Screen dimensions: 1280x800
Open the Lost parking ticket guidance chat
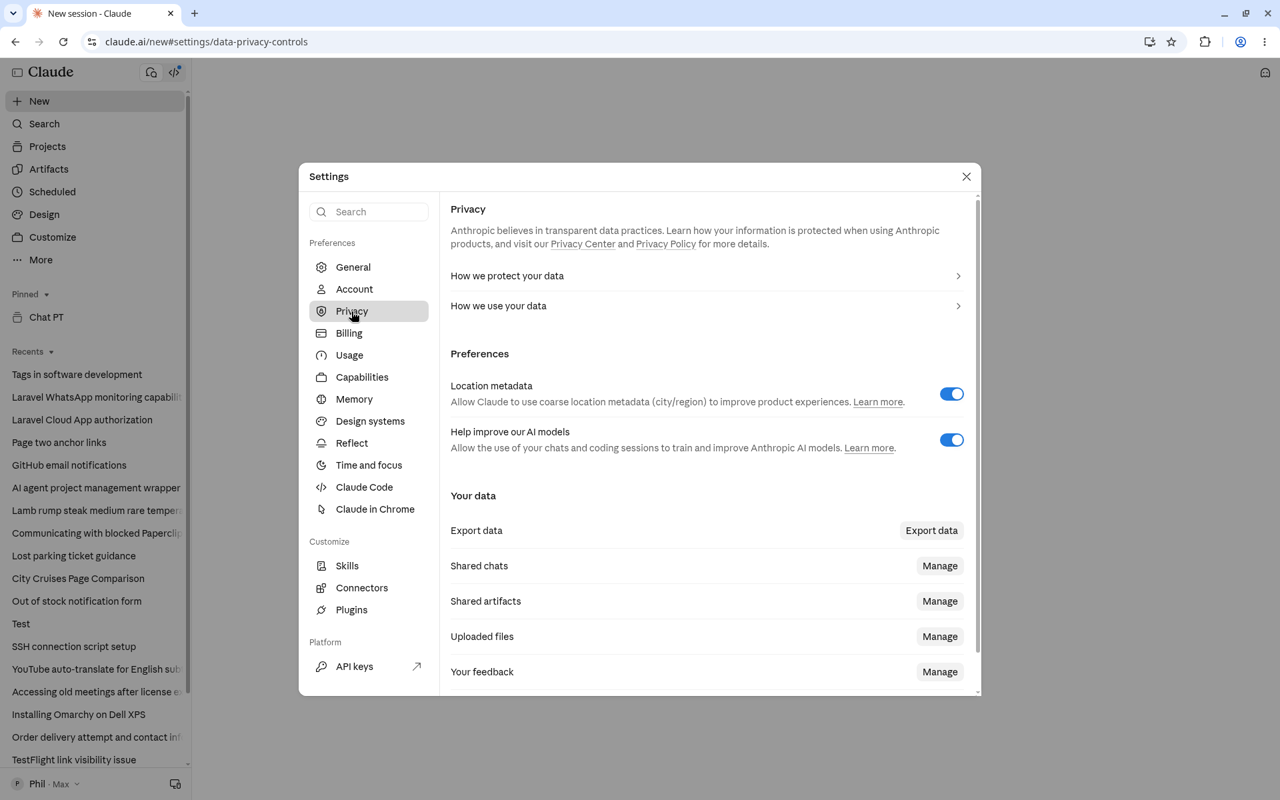click(x=95, y=556)
